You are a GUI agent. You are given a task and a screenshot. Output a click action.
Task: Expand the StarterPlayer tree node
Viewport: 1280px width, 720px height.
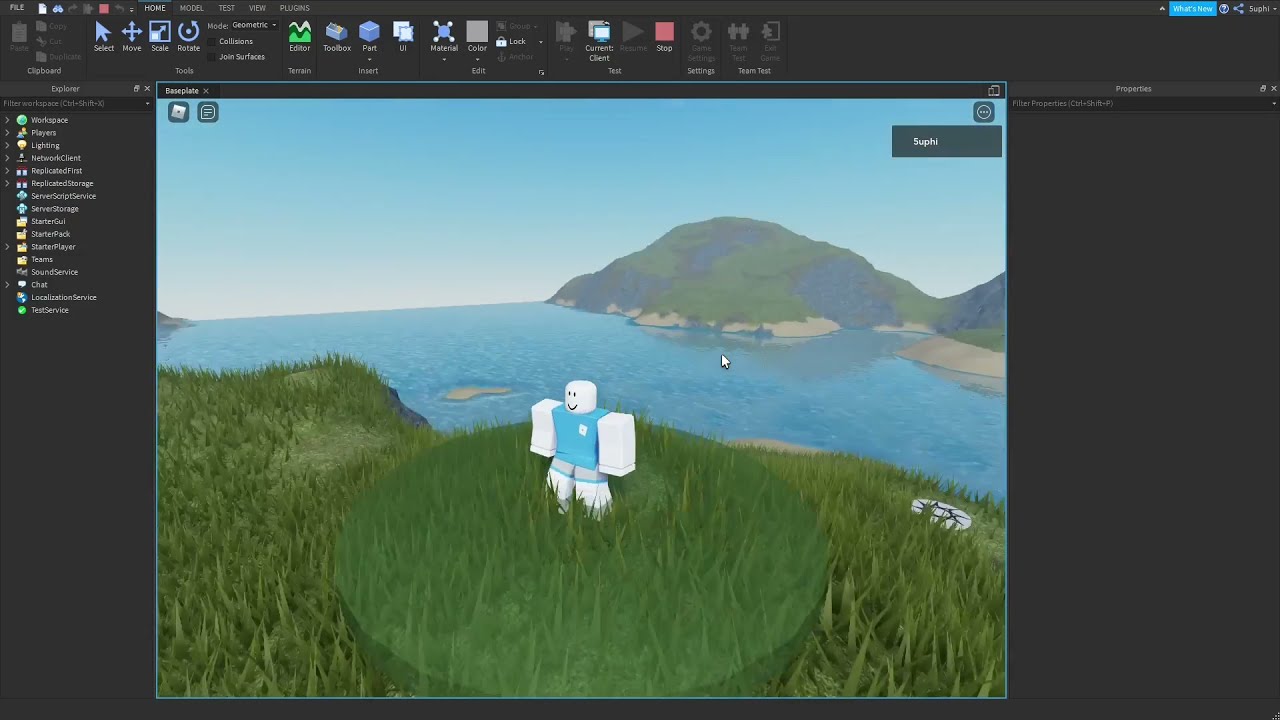click(8, 247)
